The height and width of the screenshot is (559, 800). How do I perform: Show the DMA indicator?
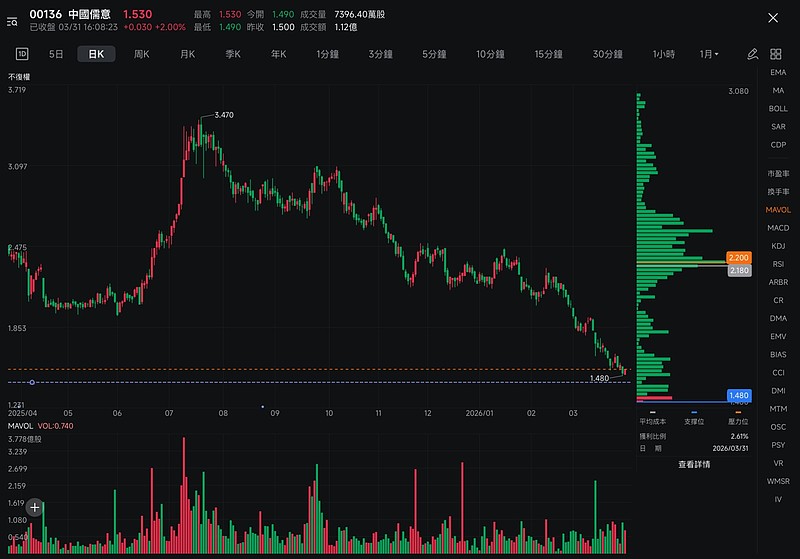click(x=778, y=318)
